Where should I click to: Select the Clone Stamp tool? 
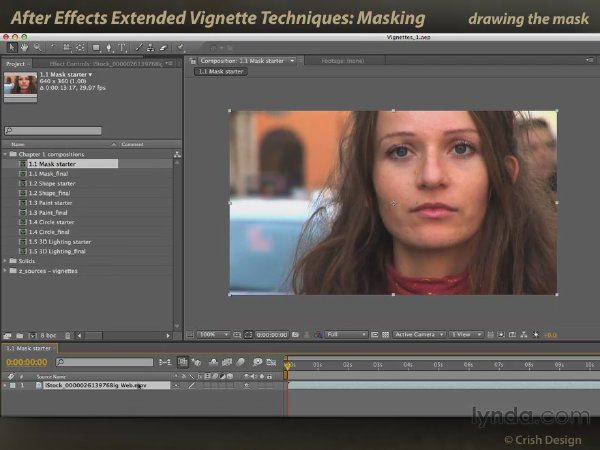pyautogui.click(x=151, y=47)
